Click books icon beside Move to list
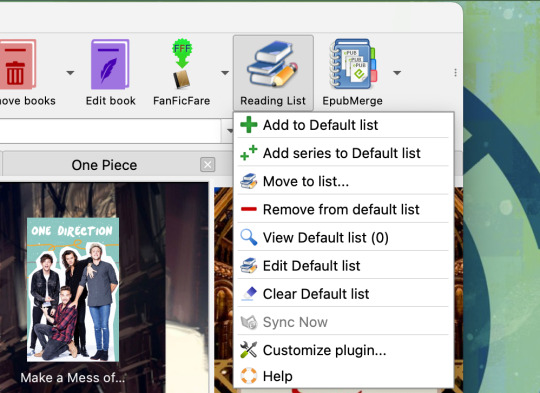This screenshot has height=393, width=540. coord(249,181)
